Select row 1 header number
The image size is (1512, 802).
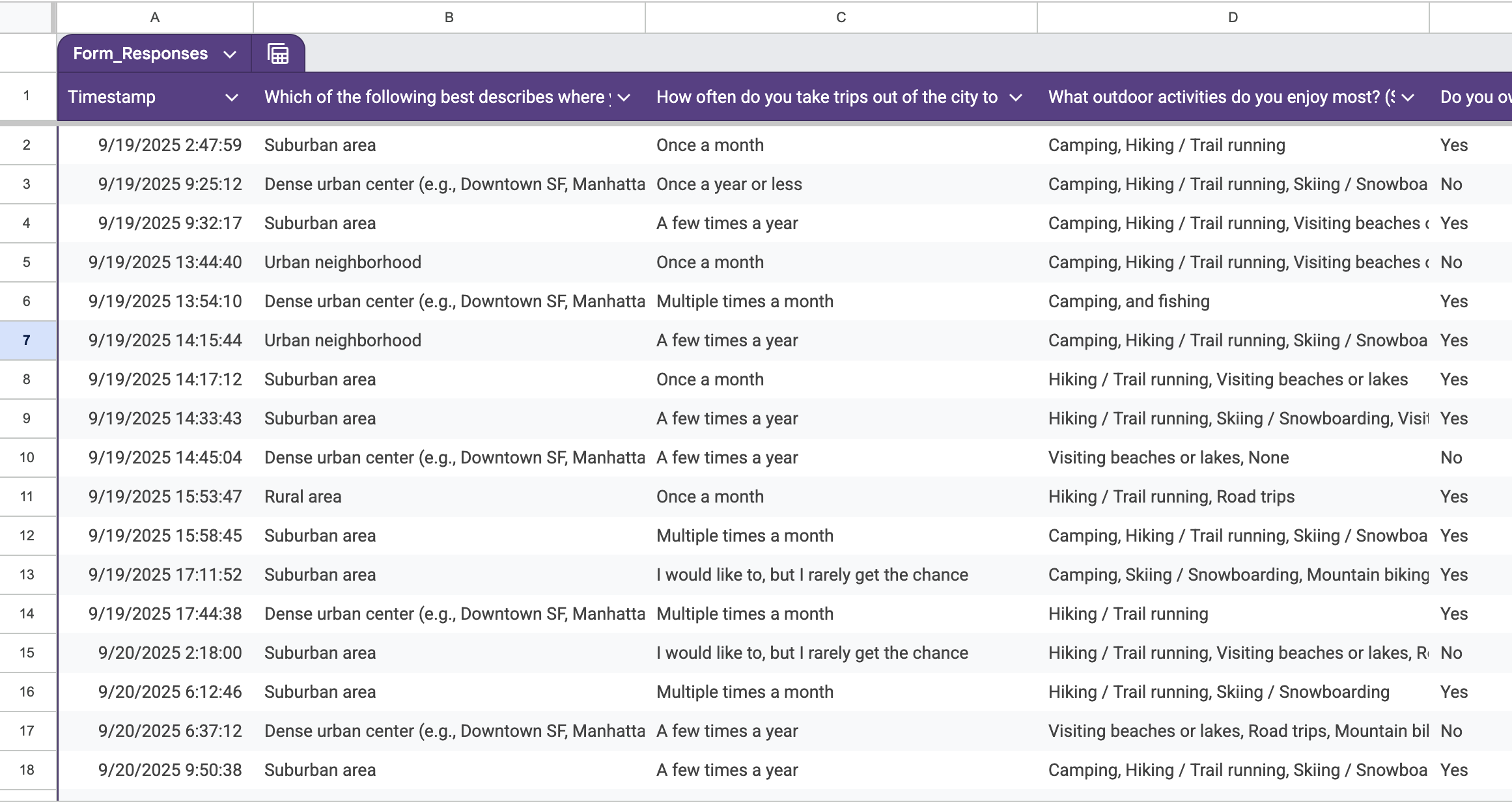click(27, 96)
